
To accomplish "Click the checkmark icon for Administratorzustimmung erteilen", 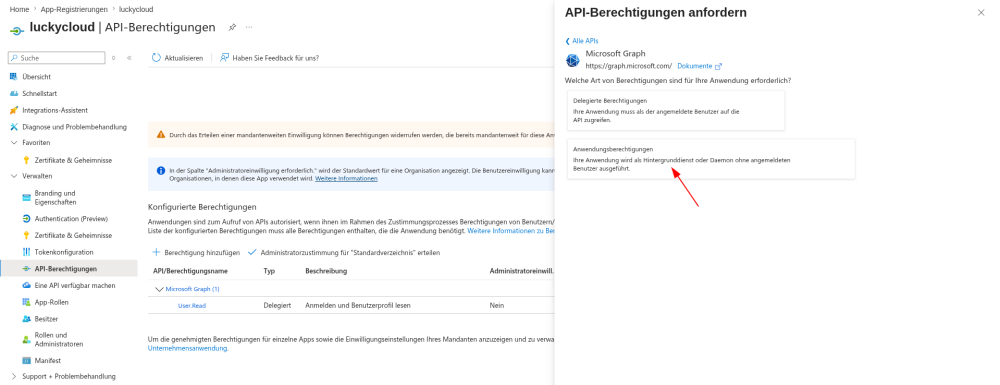I will pos(252,252).
